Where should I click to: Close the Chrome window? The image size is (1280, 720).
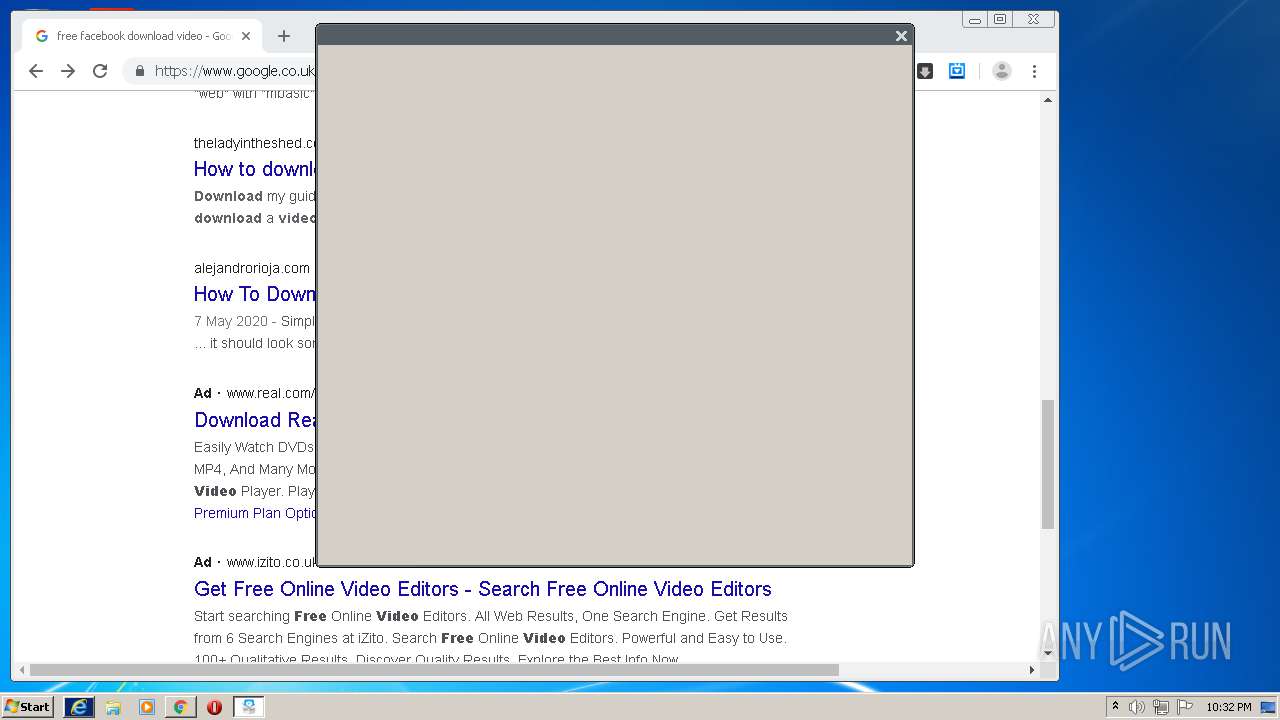[x=1033, y=19]
